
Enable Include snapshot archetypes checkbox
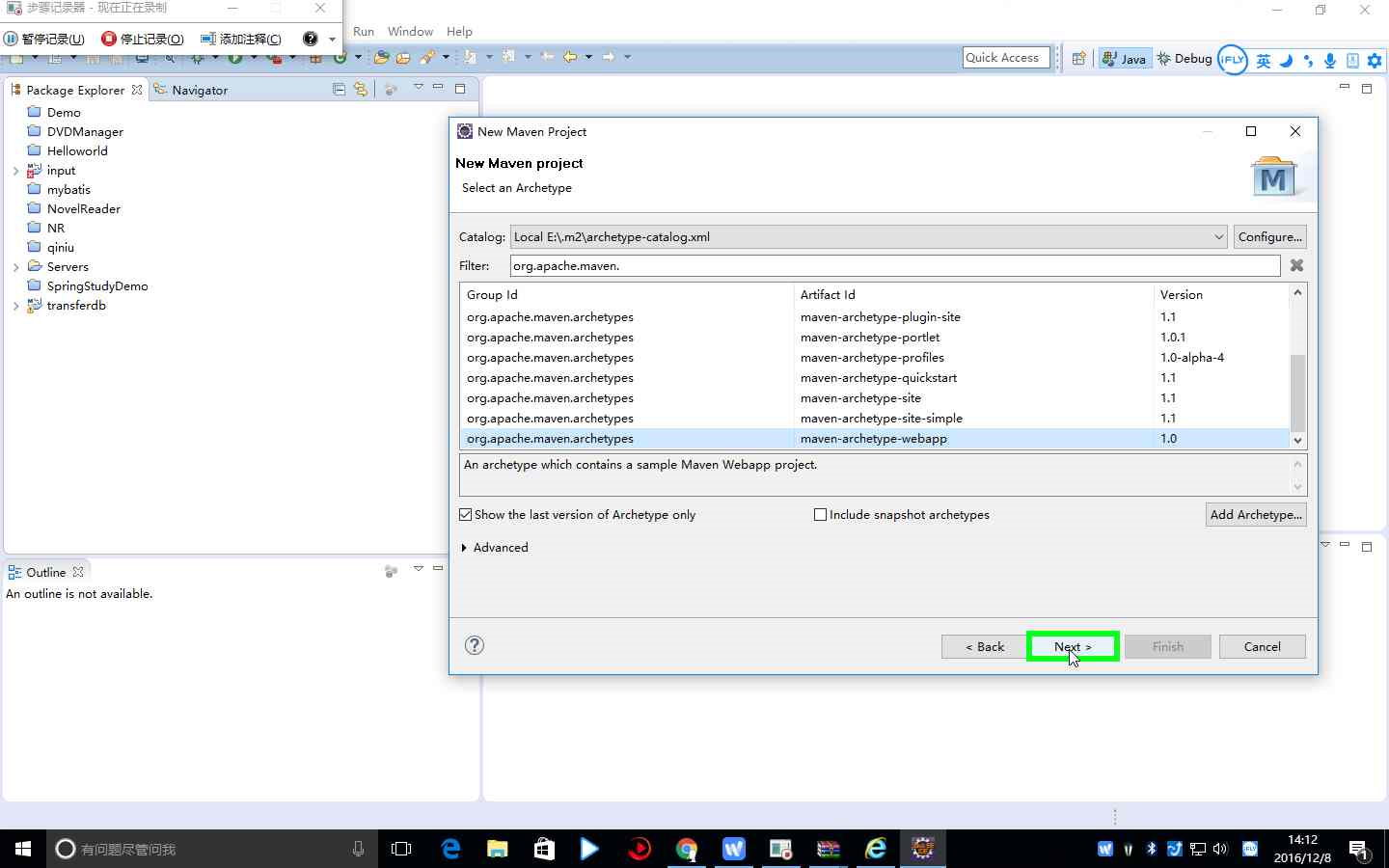coord(902,514)
